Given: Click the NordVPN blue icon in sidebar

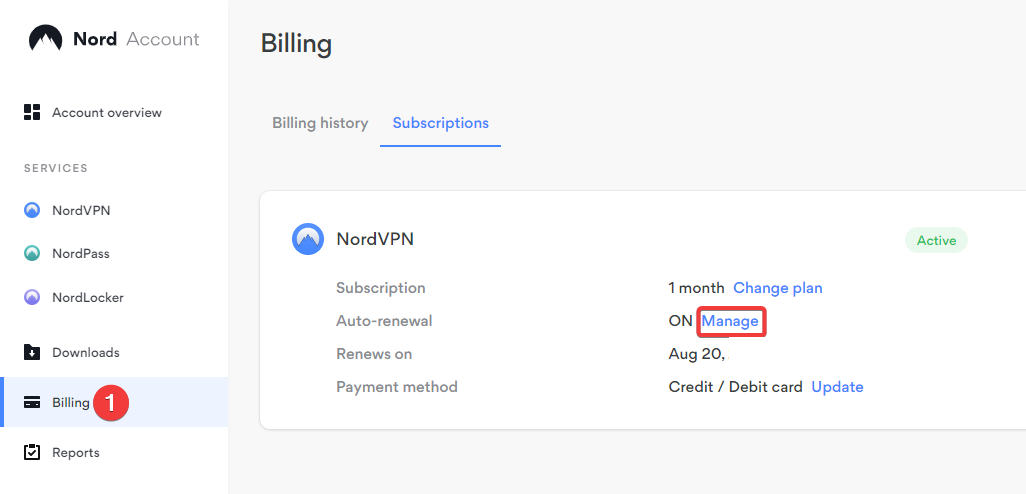Looking at the screenshot, I should tap(32, 211).
